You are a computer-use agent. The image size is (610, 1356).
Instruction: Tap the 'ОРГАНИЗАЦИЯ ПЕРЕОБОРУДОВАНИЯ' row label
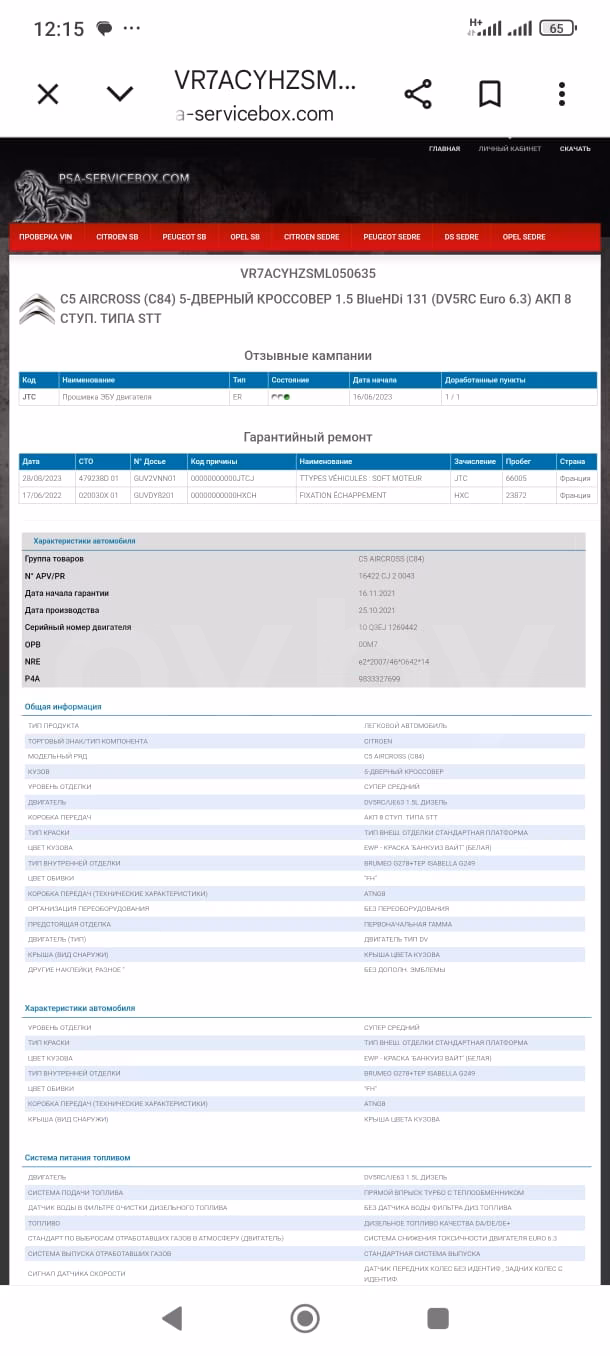pyautogui.click(x=88, y=908)
